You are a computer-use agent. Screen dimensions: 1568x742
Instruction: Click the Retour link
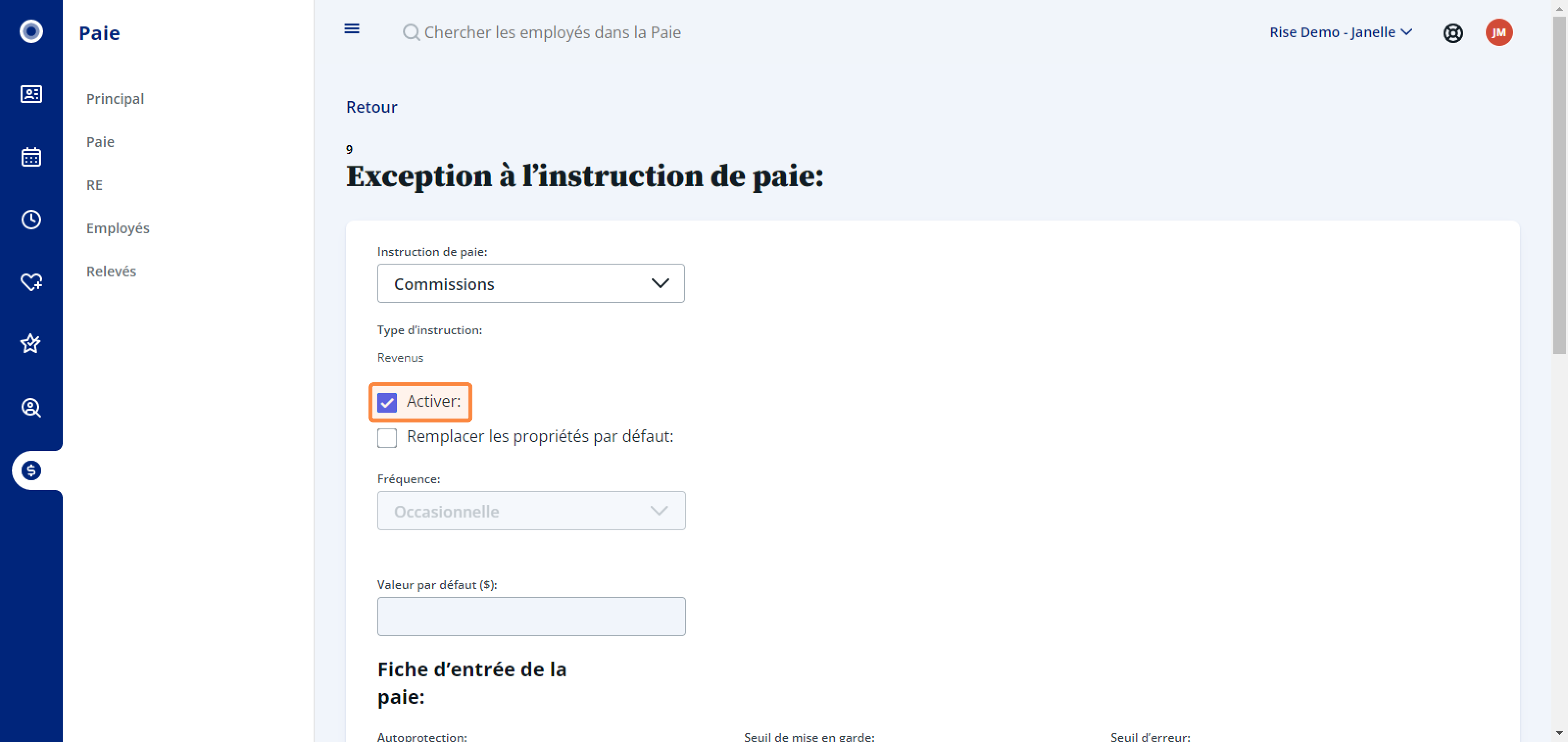click(x=371, y=106)
